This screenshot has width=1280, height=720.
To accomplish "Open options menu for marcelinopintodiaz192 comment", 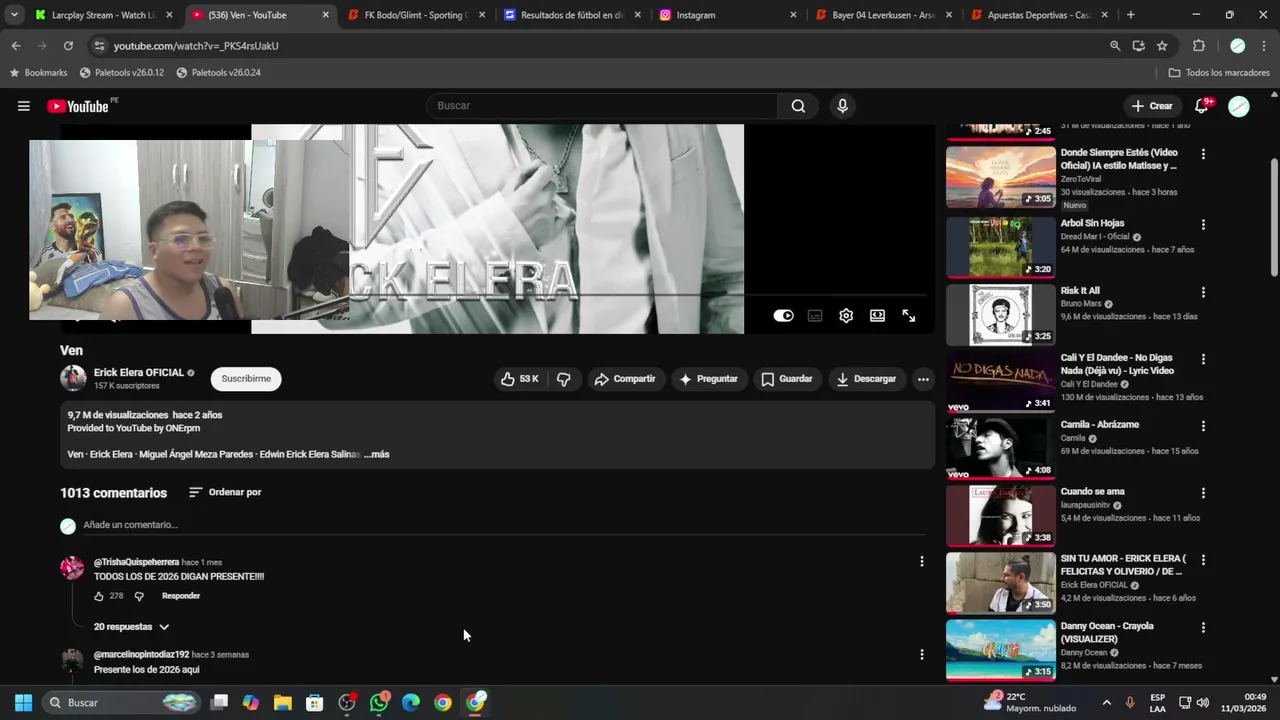I will click(922, 655).
